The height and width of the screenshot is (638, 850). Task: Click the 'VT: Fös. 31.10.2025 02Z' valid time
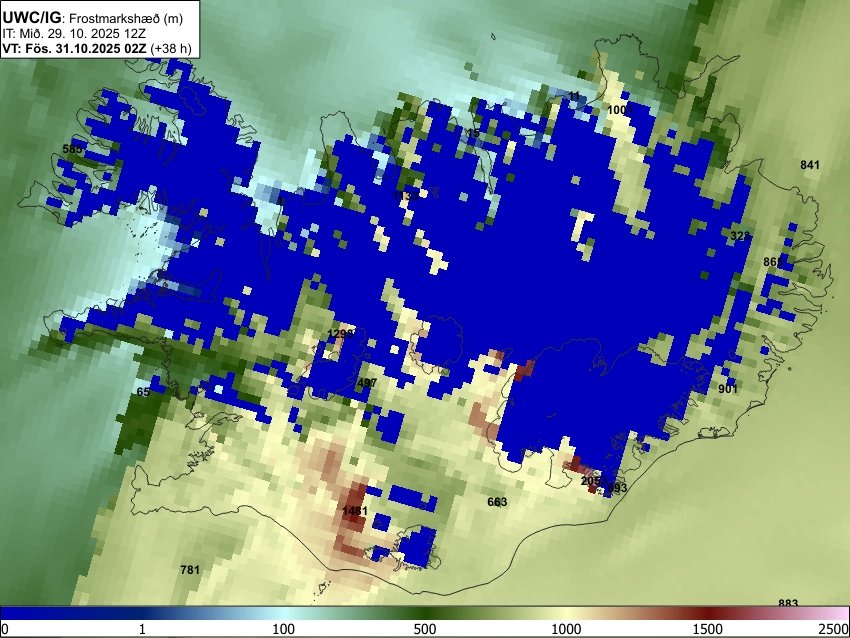point(74,48)
